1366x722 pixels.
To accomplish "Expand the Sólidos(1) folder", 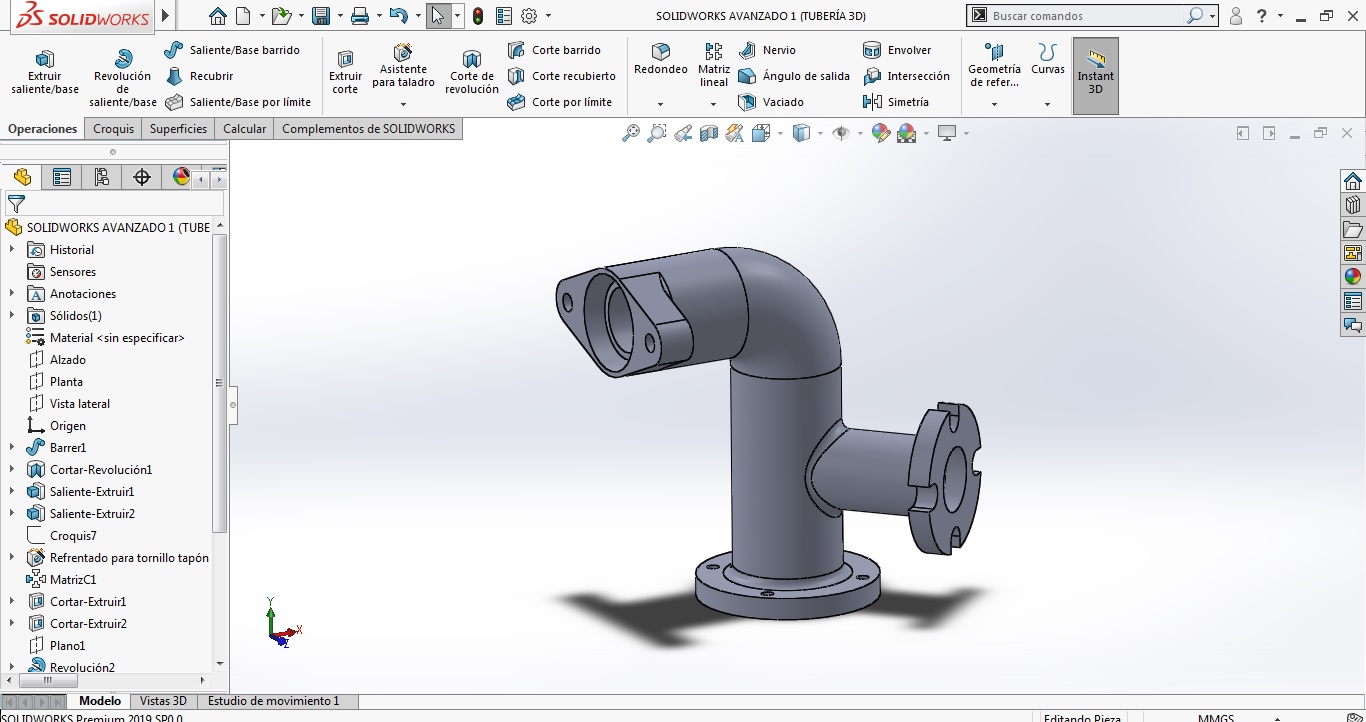I will tap(12, 316).
